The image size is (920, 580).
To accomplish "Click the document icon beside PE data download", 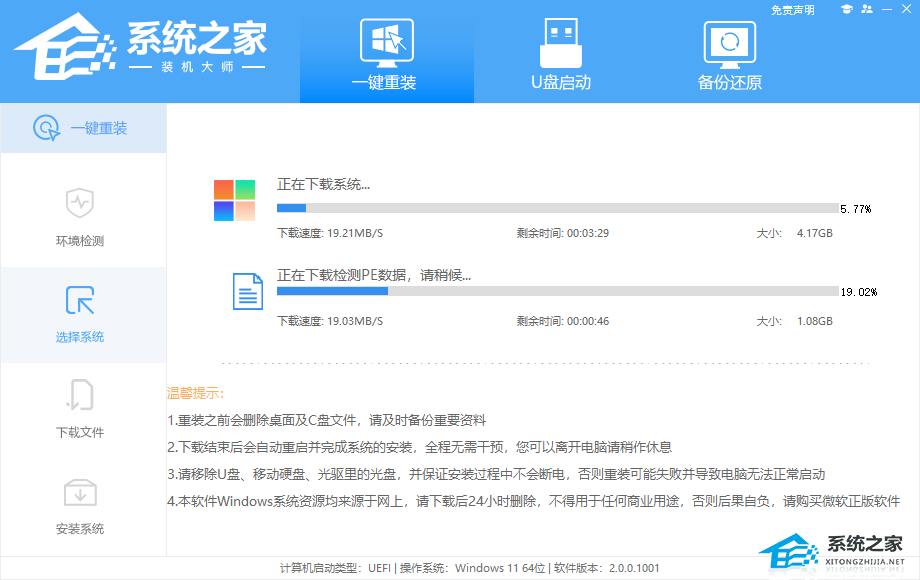I will click(248, 290).
